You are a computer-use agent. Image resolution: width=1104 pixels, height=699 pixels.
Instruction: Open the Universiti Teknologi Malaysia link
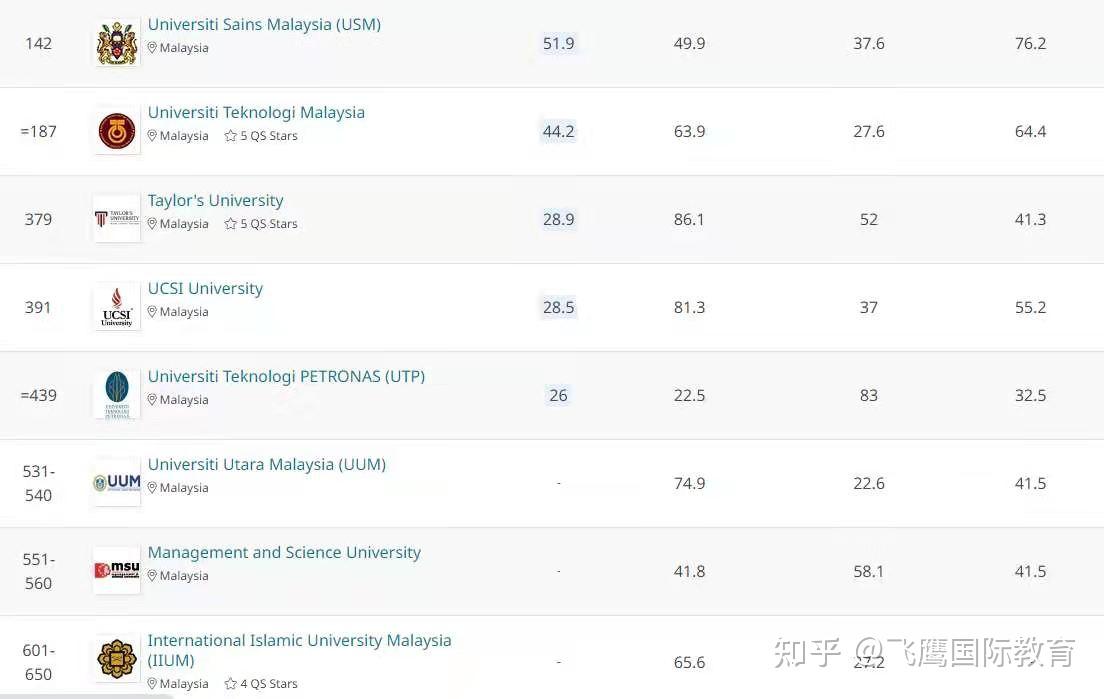tap(256, 113)
